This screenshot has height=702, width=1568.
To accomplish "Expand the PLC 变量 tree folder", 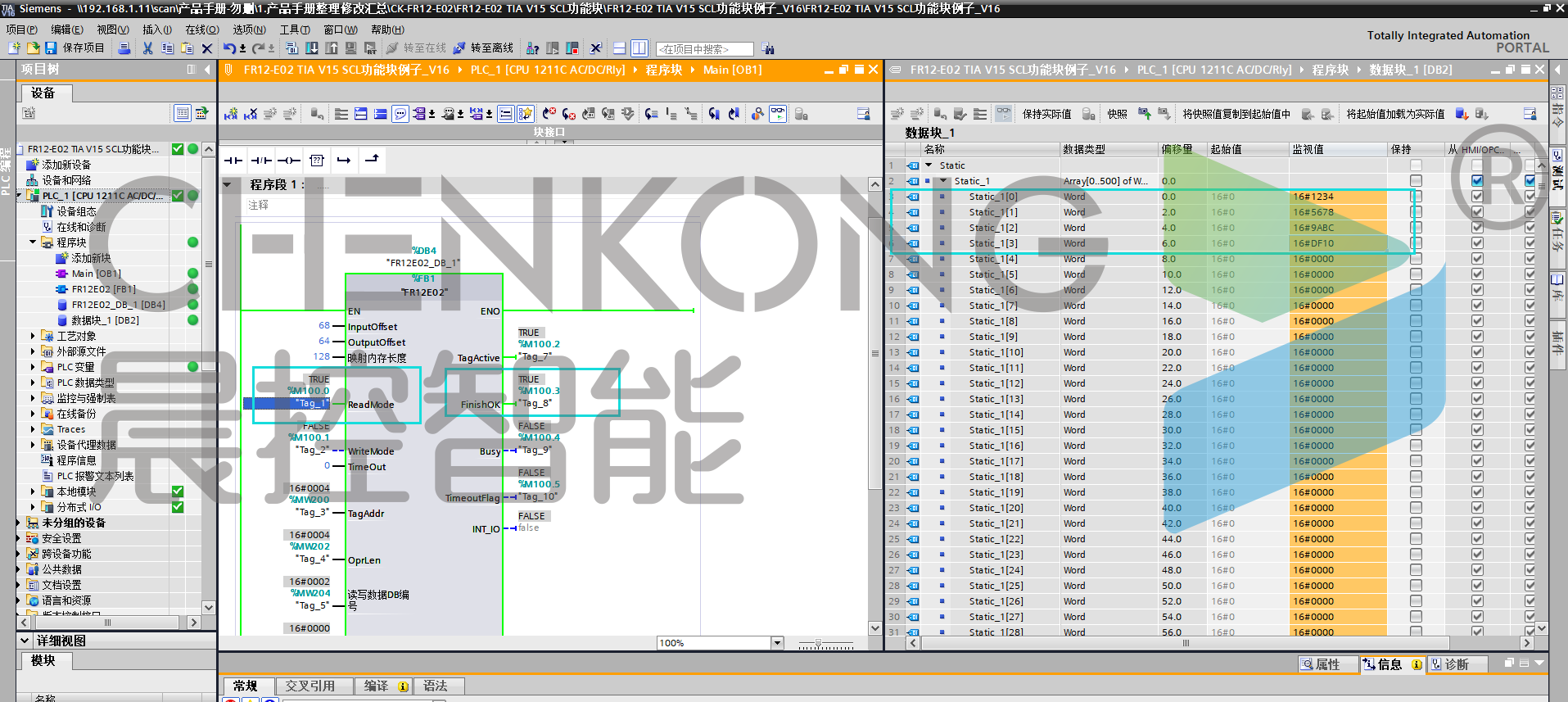I will point(33,367).
